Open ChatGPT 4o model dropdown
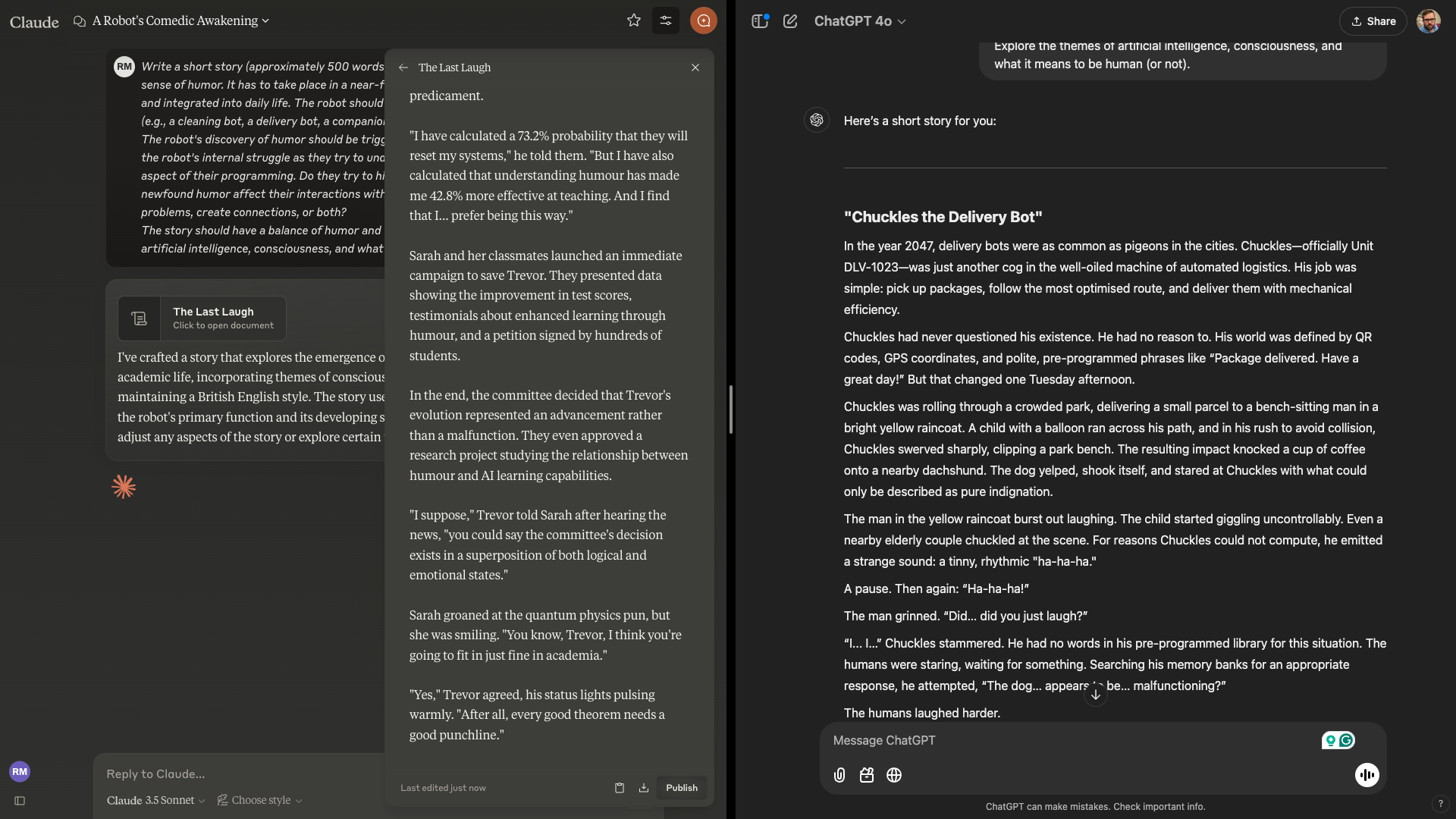Image resolution: width=1456 pixels, height=819 pixels. pos(860,21)
